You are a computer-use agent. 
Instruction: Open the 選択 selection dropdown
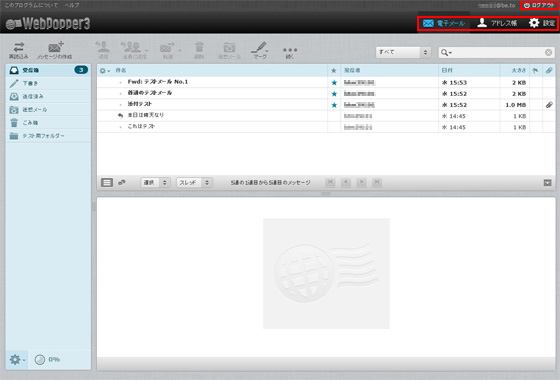tap(155, 182)
